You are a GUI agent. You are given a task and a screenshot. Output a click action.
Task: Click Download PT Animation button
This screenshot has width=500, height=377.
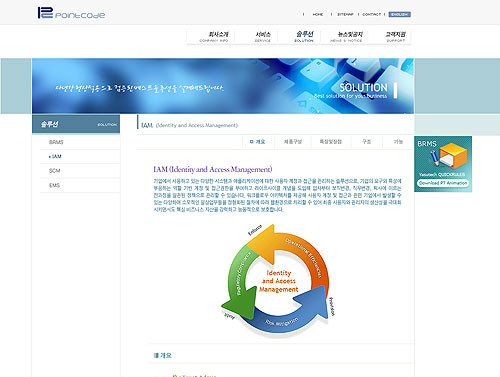click(443, 183)
